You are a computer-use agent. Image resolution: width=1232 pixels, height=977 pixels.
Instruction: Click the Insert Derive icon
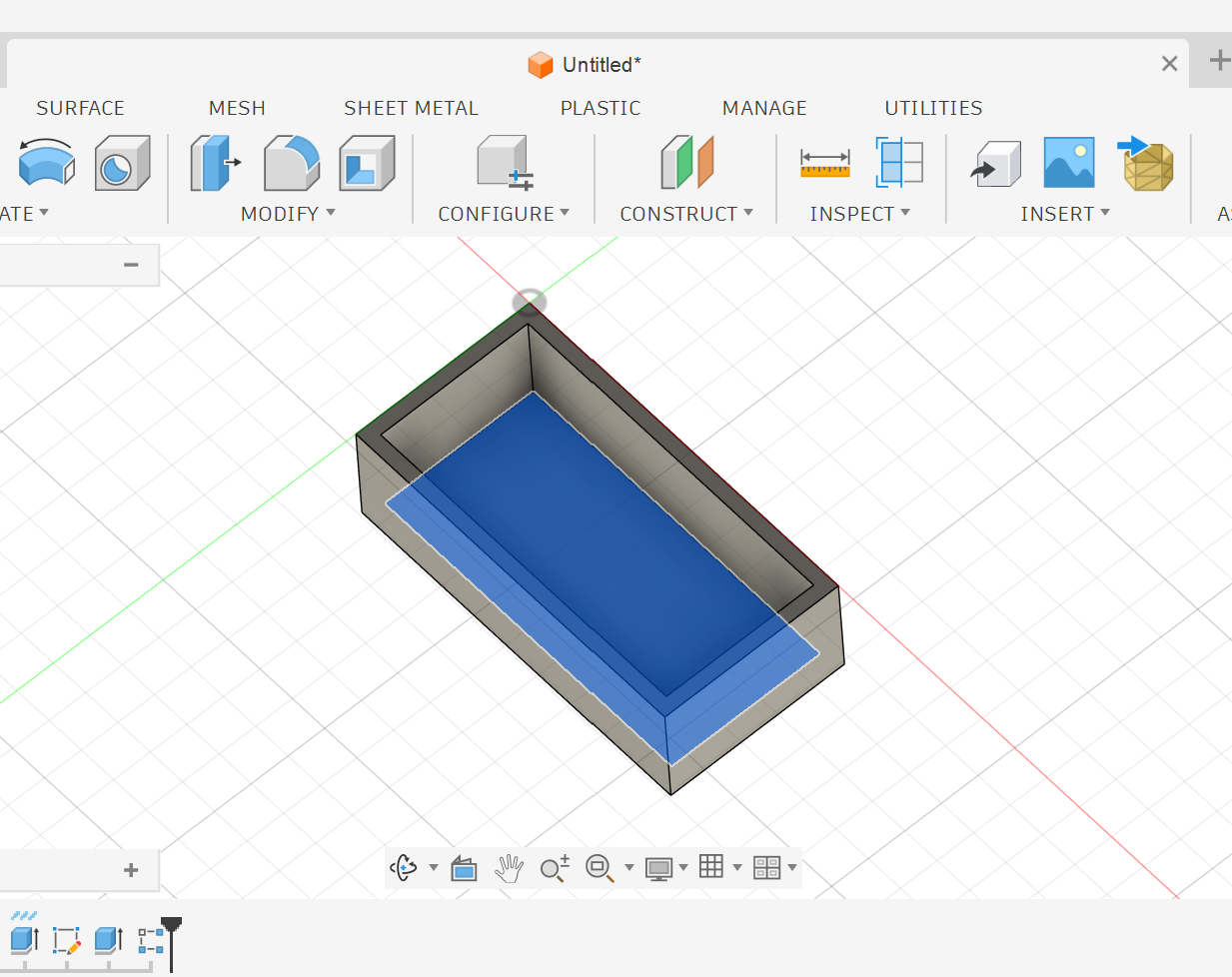[996, 163]
